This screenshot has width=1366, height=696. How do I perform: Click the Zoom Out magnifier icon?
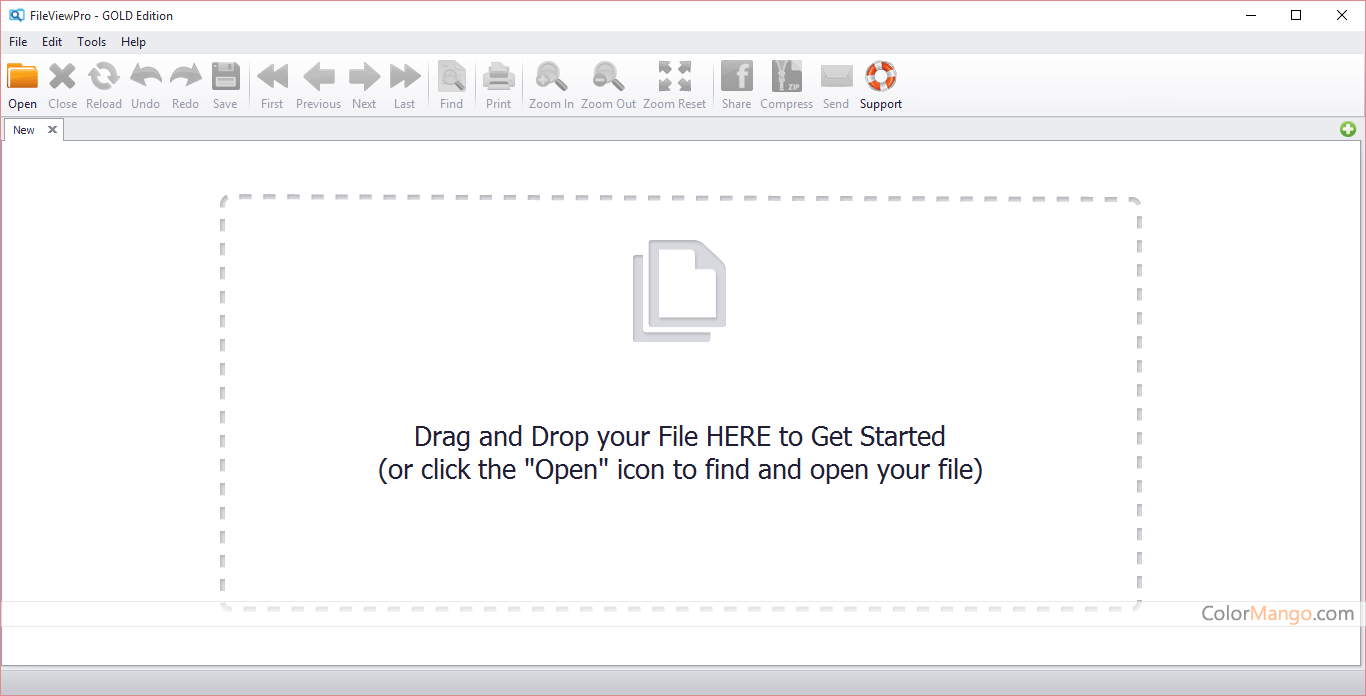pyautogui.click(x=608, y=76)
